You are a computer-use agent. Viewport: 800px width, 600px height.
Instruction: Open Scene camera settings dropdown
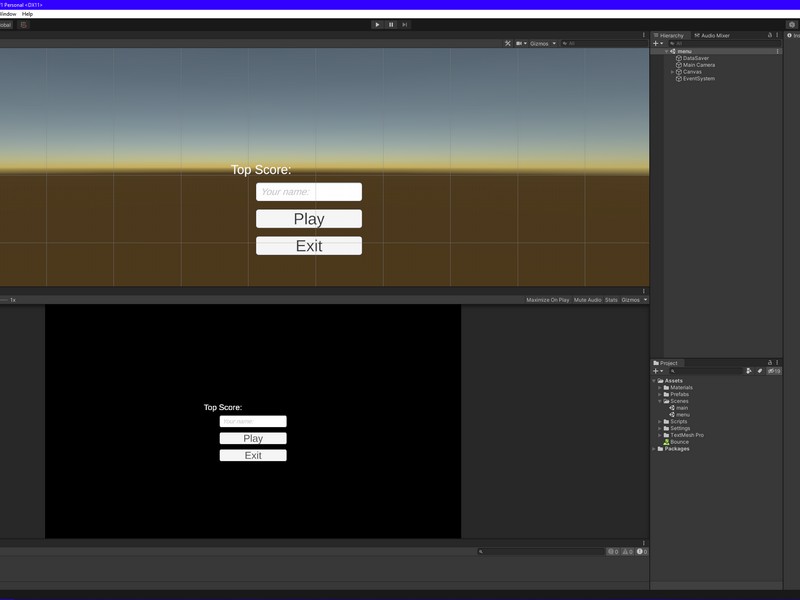[522, 44]
